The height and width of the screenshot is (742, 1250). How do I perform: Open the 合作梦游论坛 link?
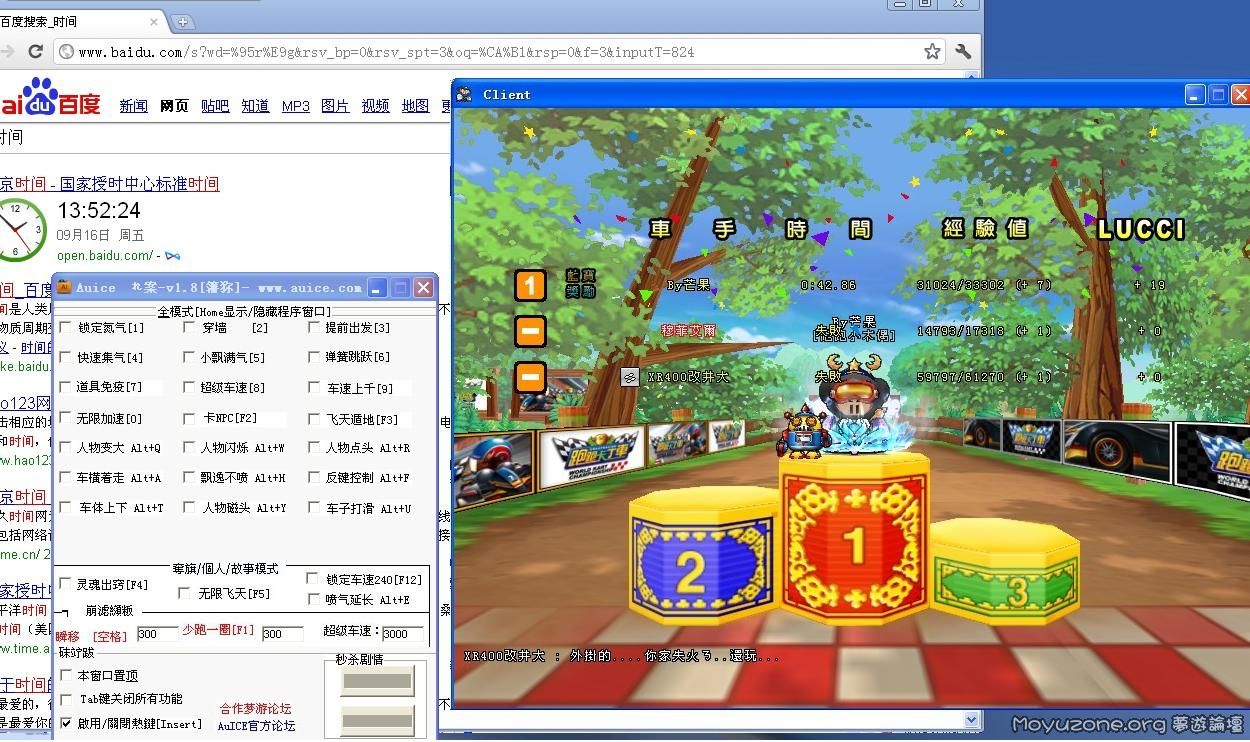click(255, 709)
